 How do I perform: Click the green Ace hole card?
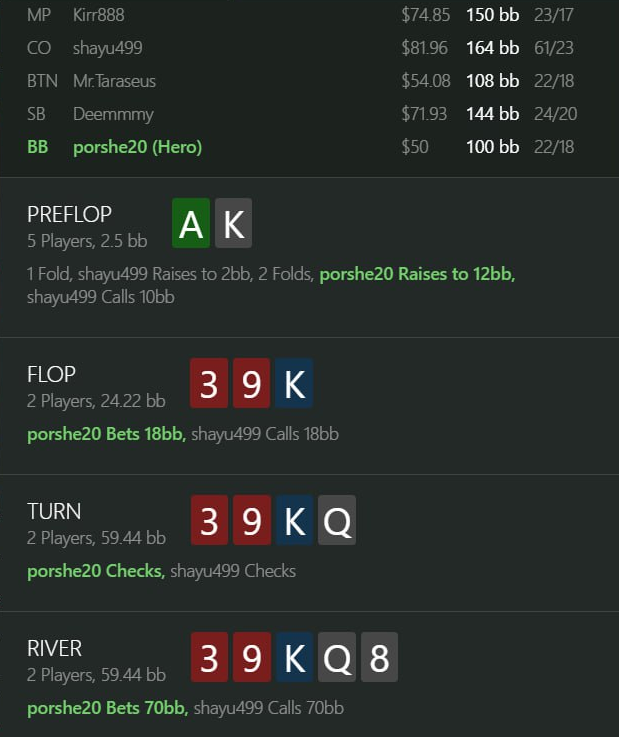(x=191, y=223)
